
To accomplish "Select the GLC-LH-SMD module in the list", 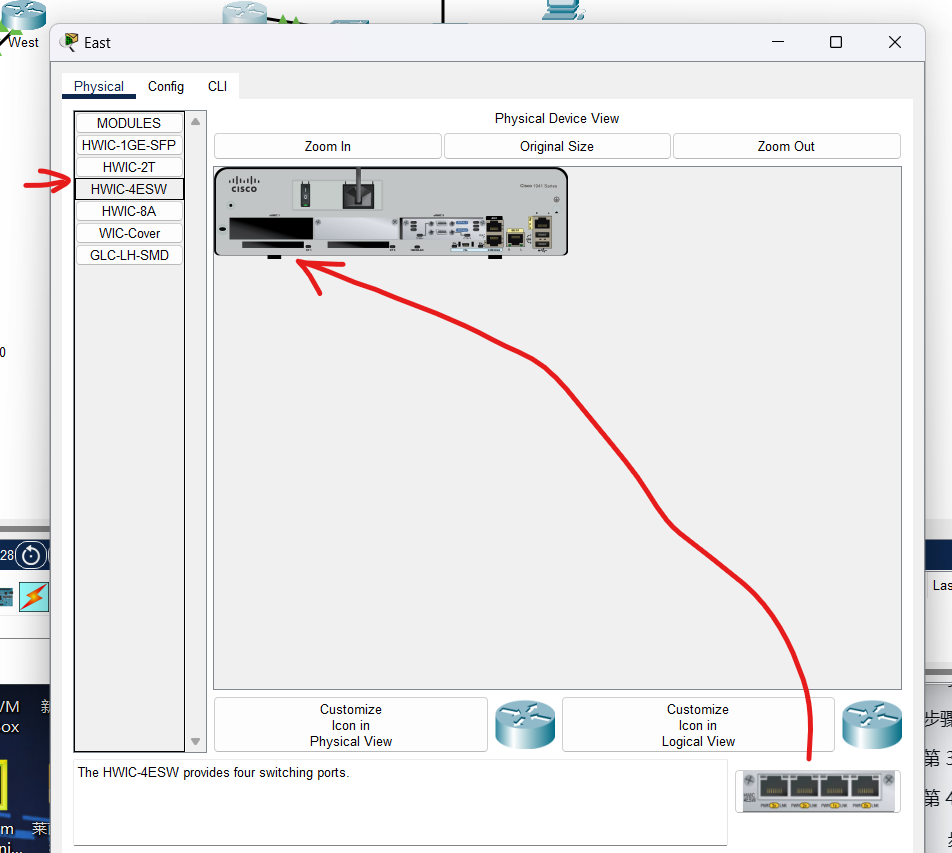I will click(x=128, y=254).
